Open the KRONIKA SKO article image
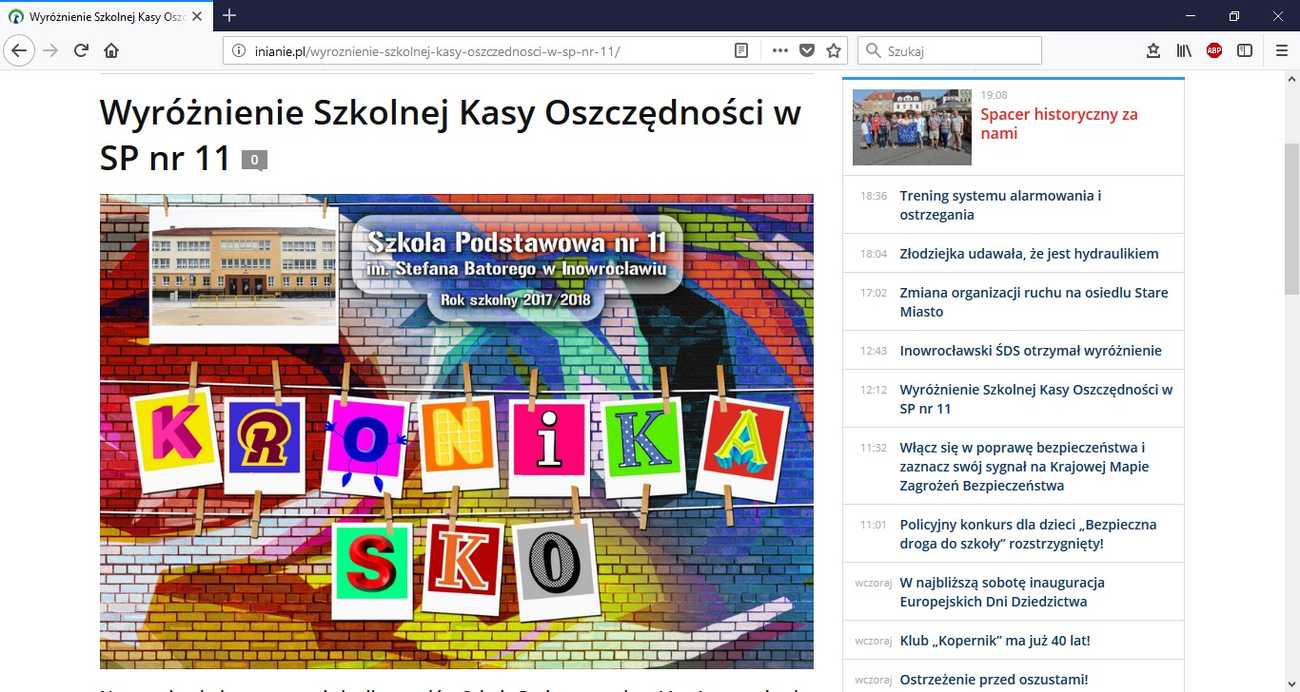Image resolution: width=1300 pixels, height=692 pixels. pyautogui.click(x=457, y=431)
